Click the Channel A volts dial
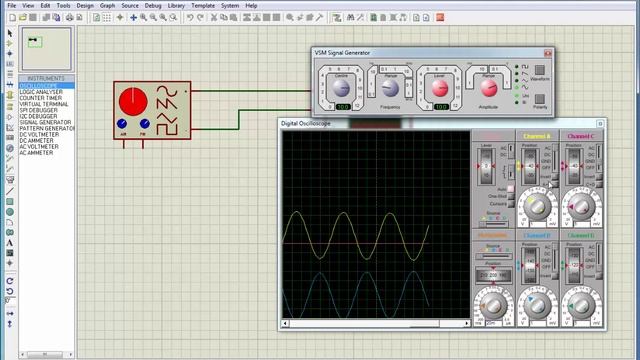Image resolution: width=640 pixels, height=360 pixels. coord(537,207)
